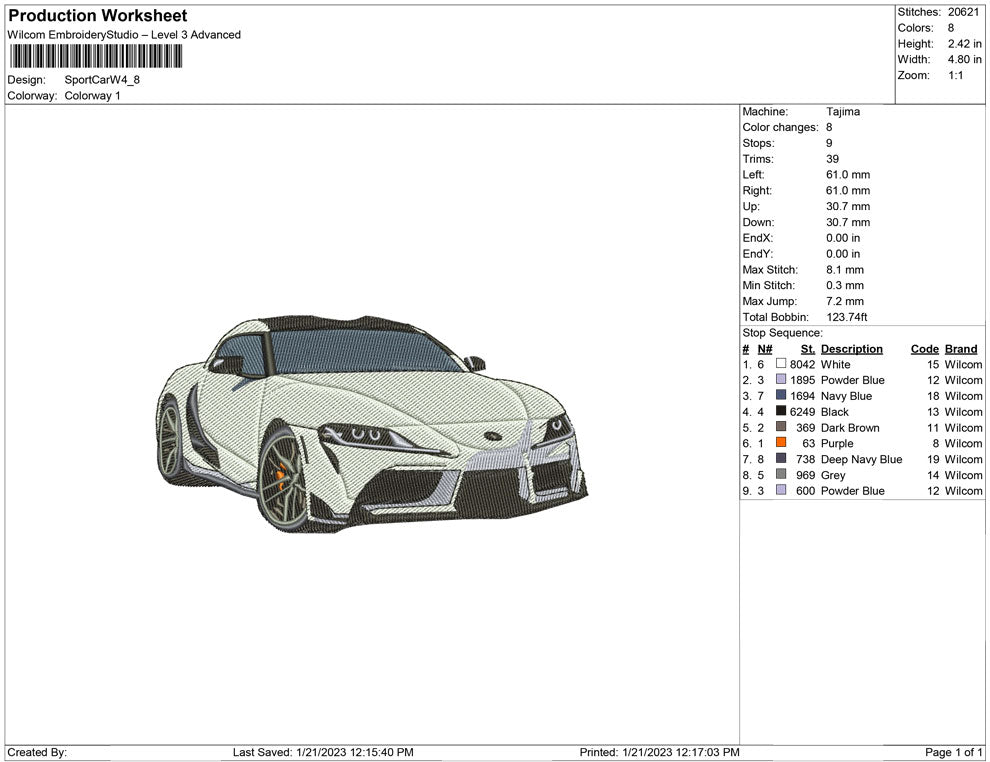The height and width of the screenshot is (762, 990).
Task: Click the Code column header
Action: point(924,349)
